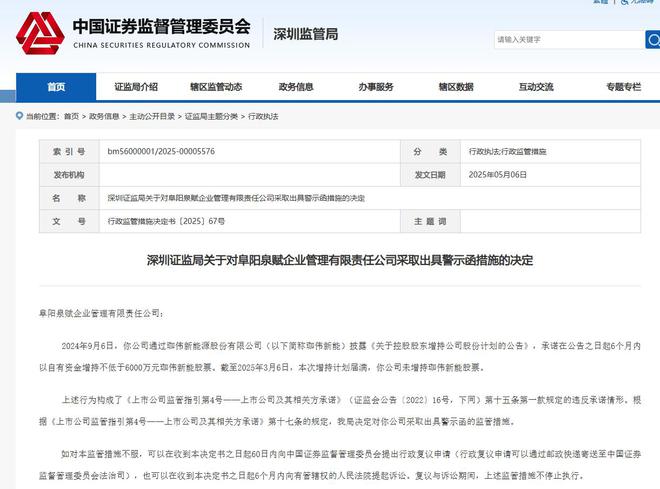The height and width of the screenshot is (489, 660).
Task: Click the blue search magnifier button
Action: click(653, 40)
